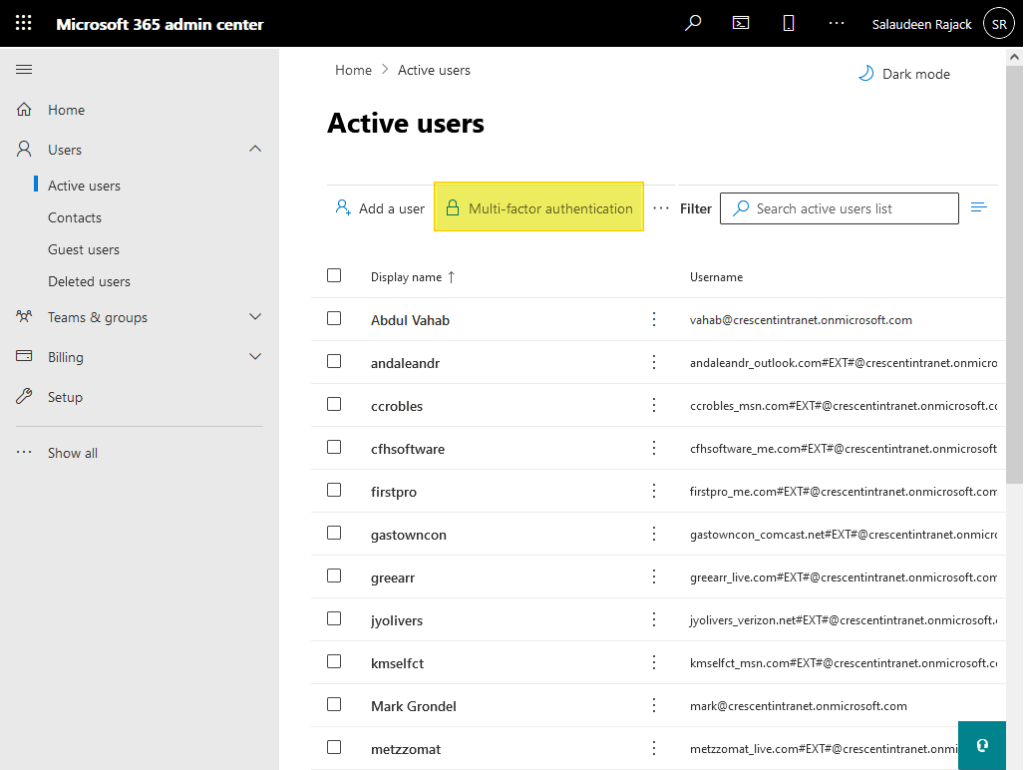Click Show all in sidebar
This screenshot has width=1024, height=770.
72,453
